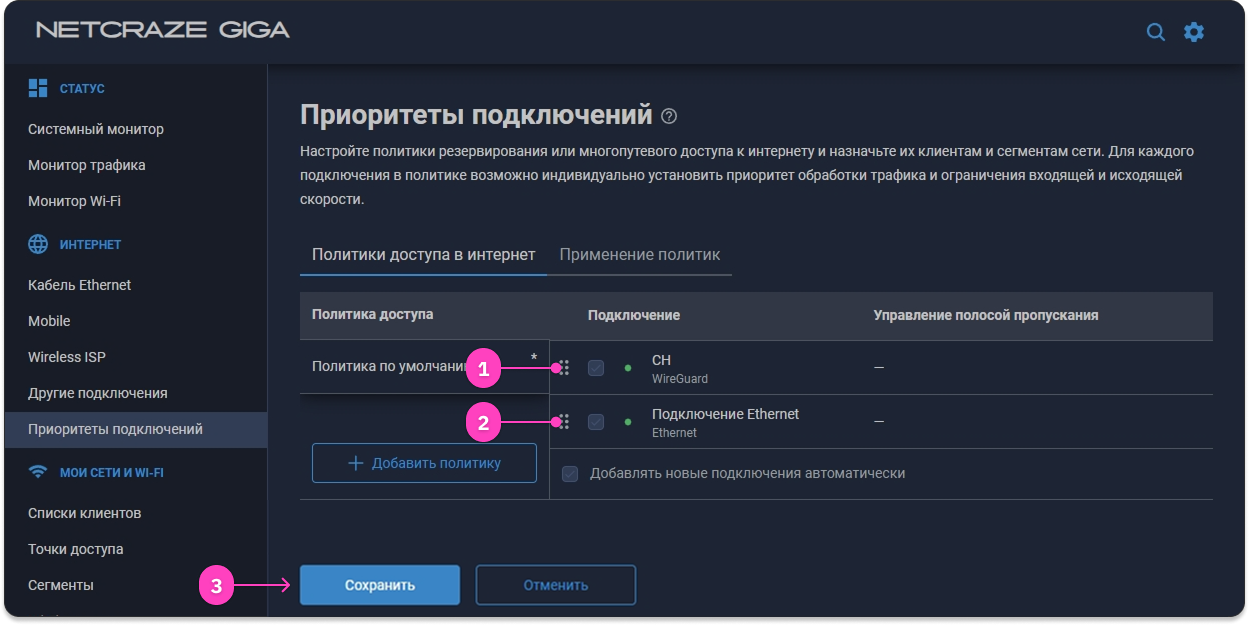Click the help question mark beside page title

[x=669, y=116]
